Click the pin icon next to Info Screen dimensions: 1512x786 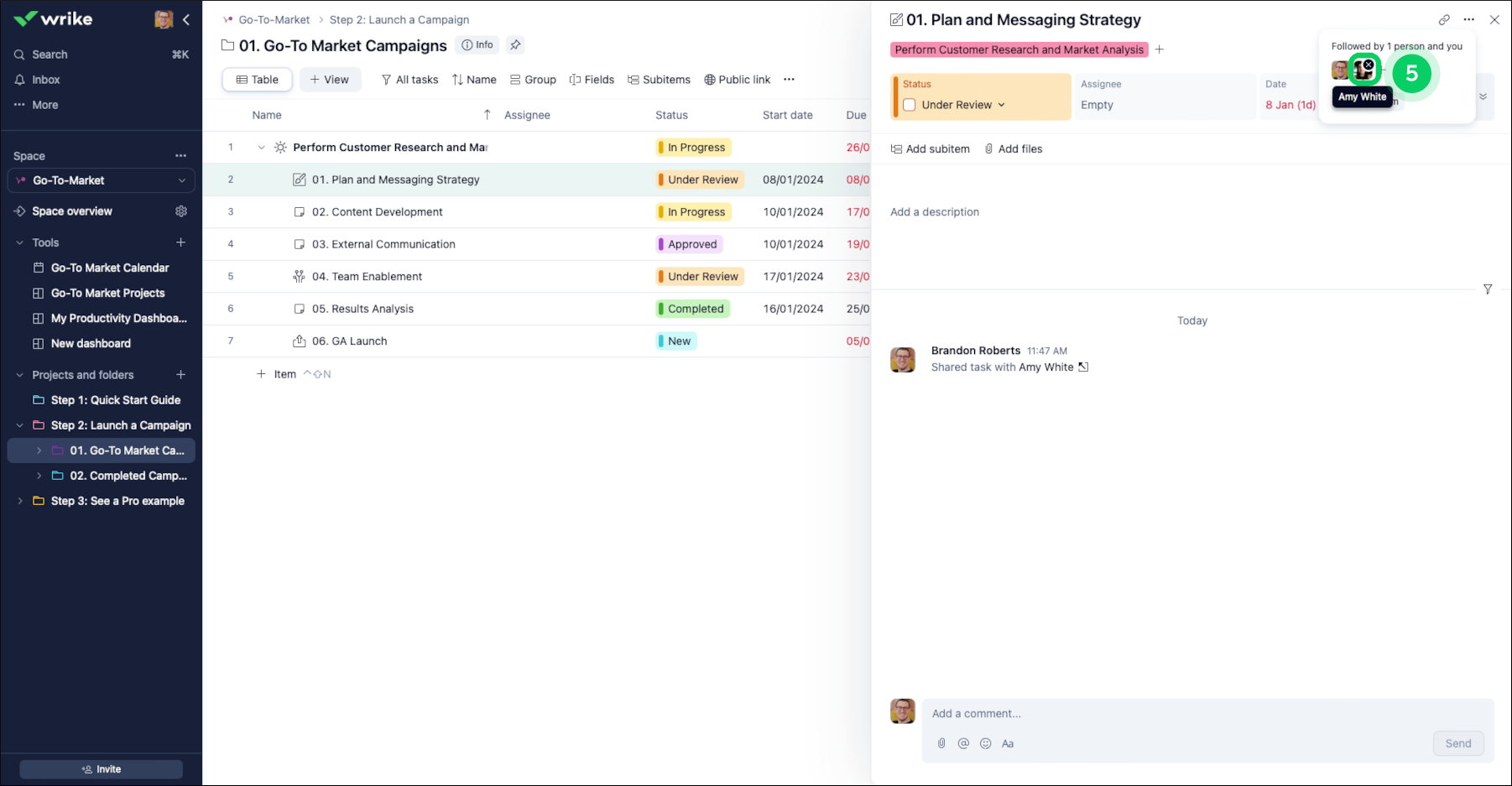coord(515,45)
